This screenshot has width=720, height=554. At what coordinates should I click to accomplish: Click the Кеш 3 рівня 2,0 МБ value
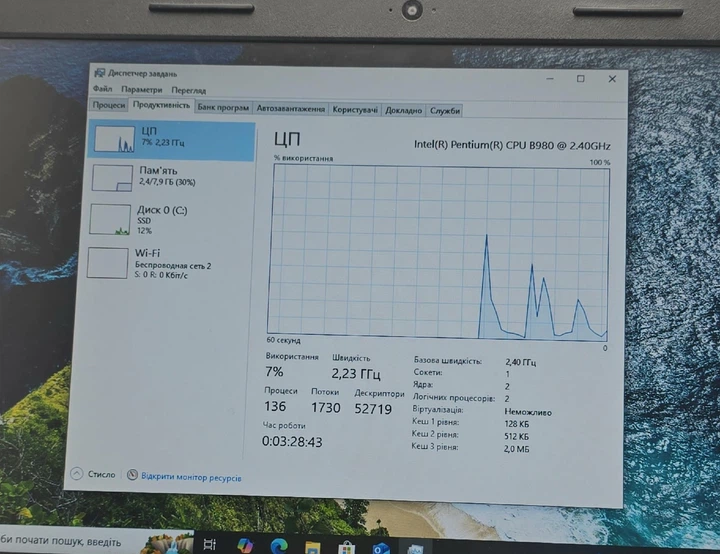click(516, 449)
